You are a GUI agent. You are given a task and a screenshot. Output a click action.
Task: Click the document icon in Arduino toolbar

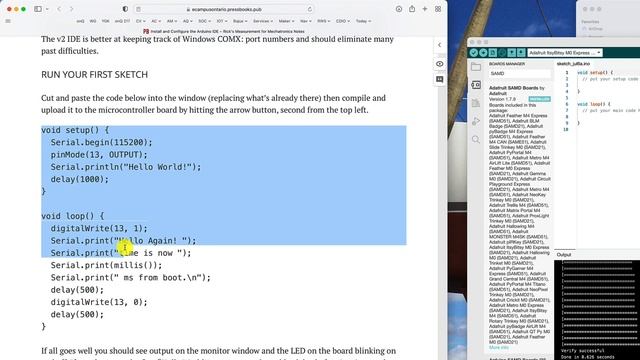click(493, 53)
